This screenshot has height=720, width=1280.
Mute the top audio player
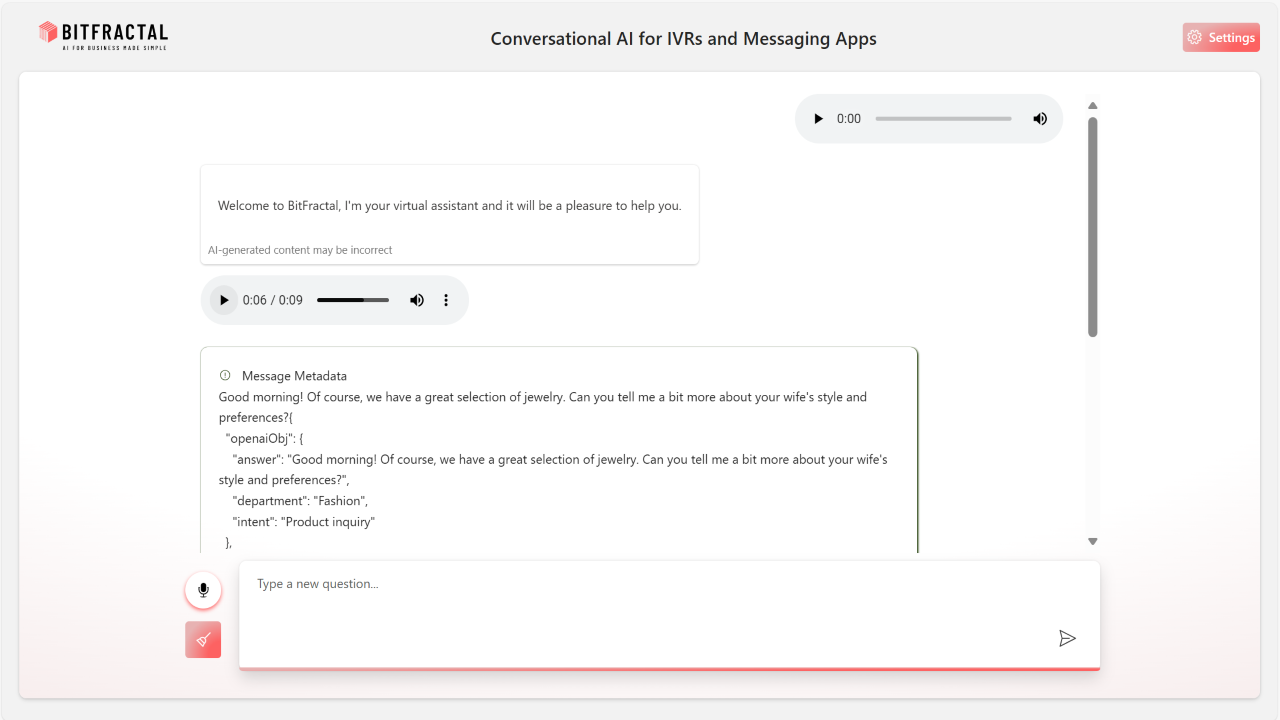tap(1040, 119)
